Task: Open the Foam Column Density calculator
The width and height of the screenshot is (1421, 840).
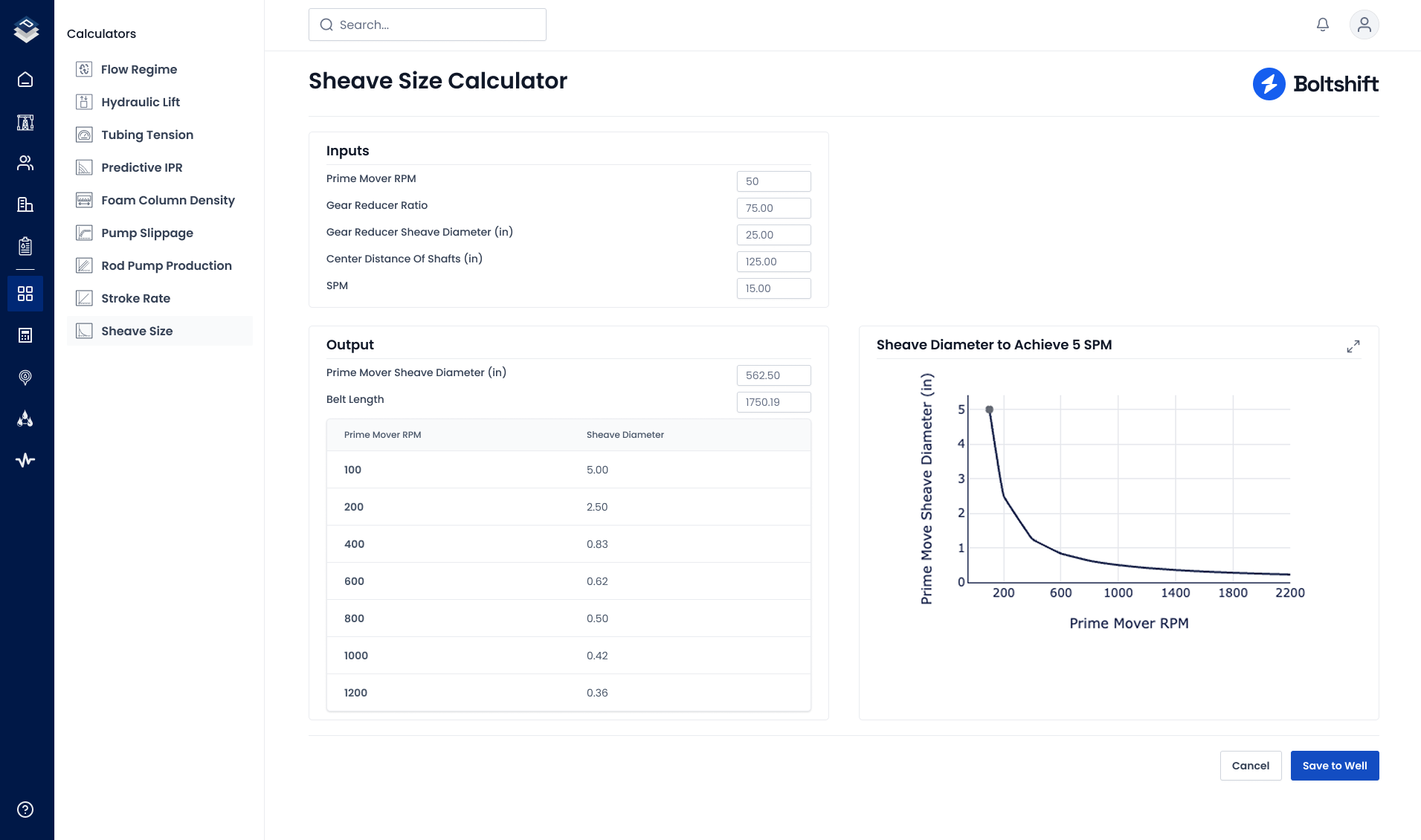Action: [x=168, y=200]
